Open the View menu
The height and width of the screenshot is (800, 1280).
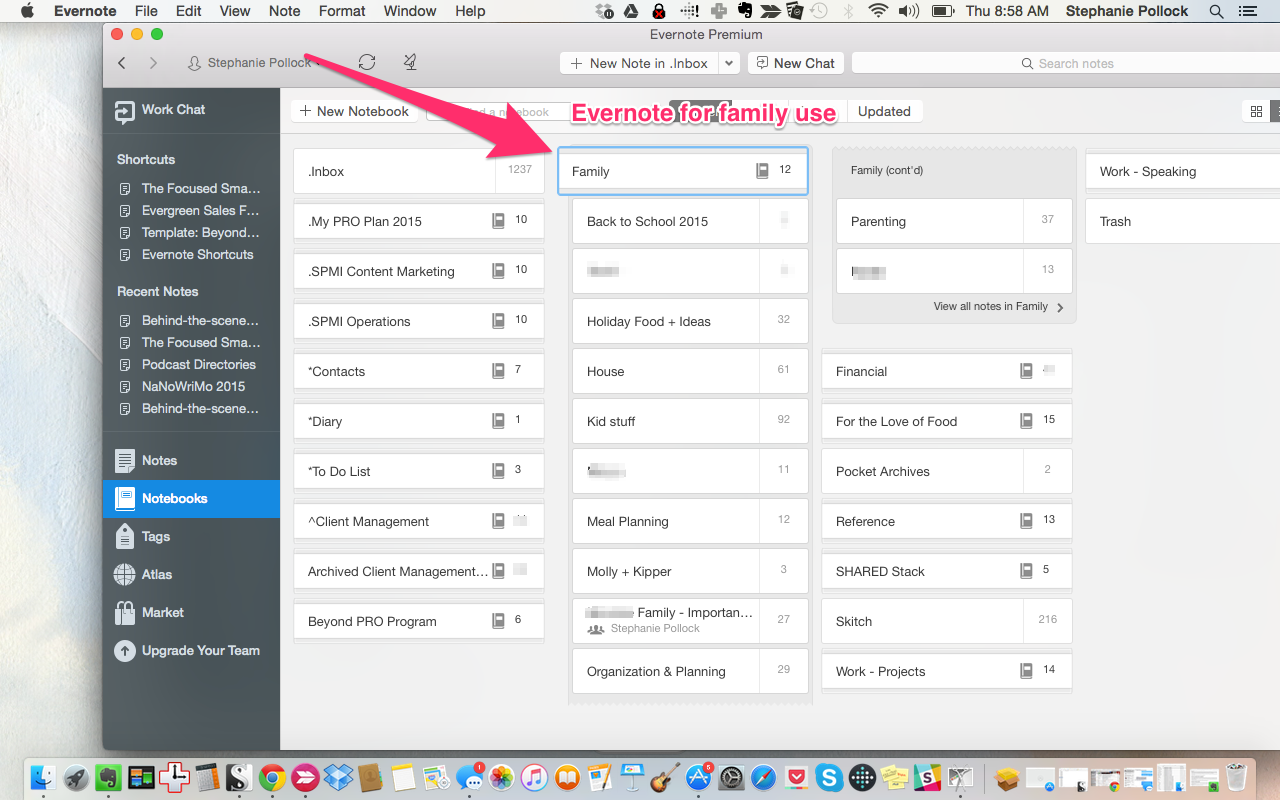(235, 11)
